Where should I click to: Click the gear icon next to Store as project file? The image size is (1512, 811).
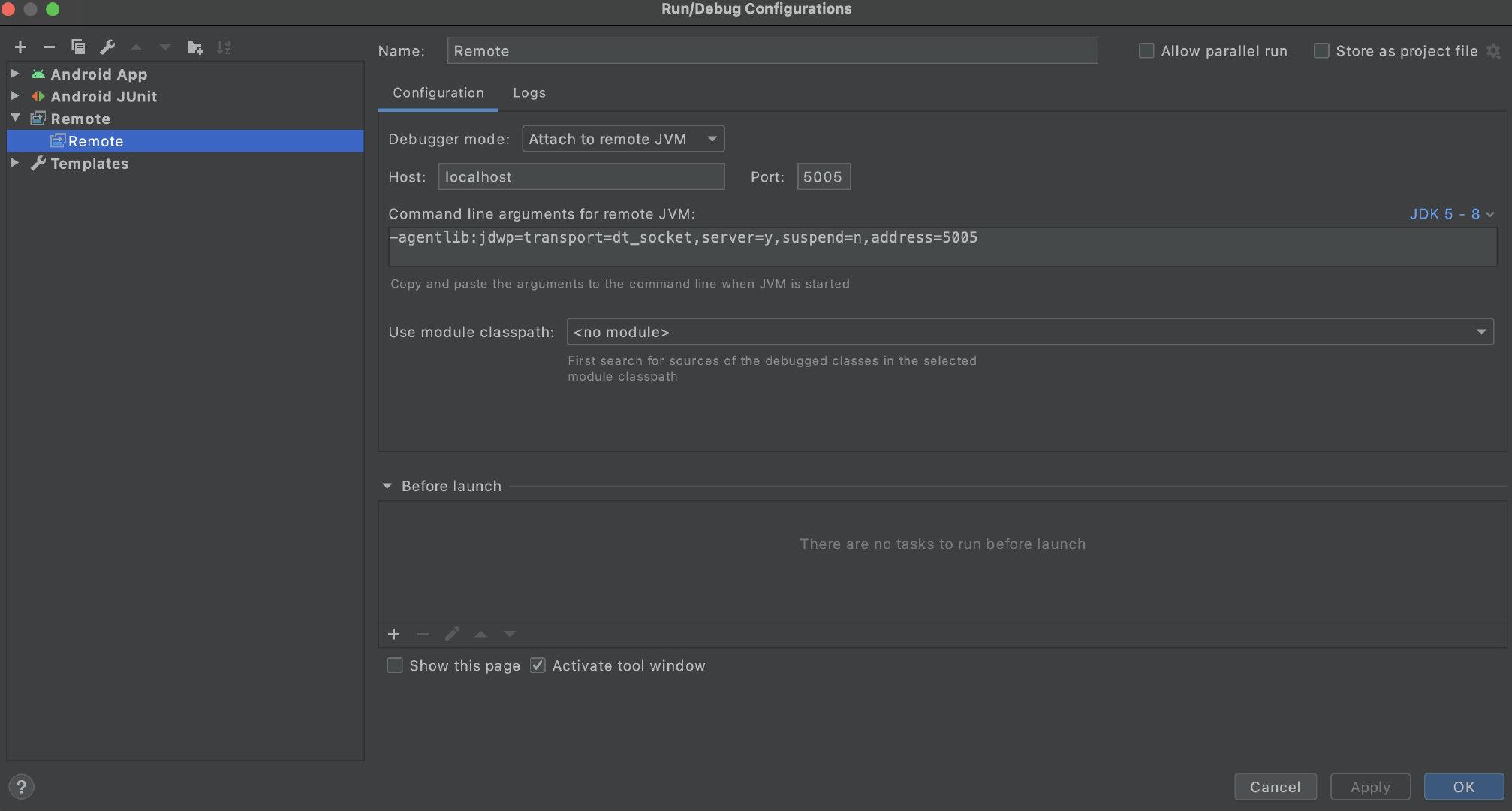[1493, 51]
